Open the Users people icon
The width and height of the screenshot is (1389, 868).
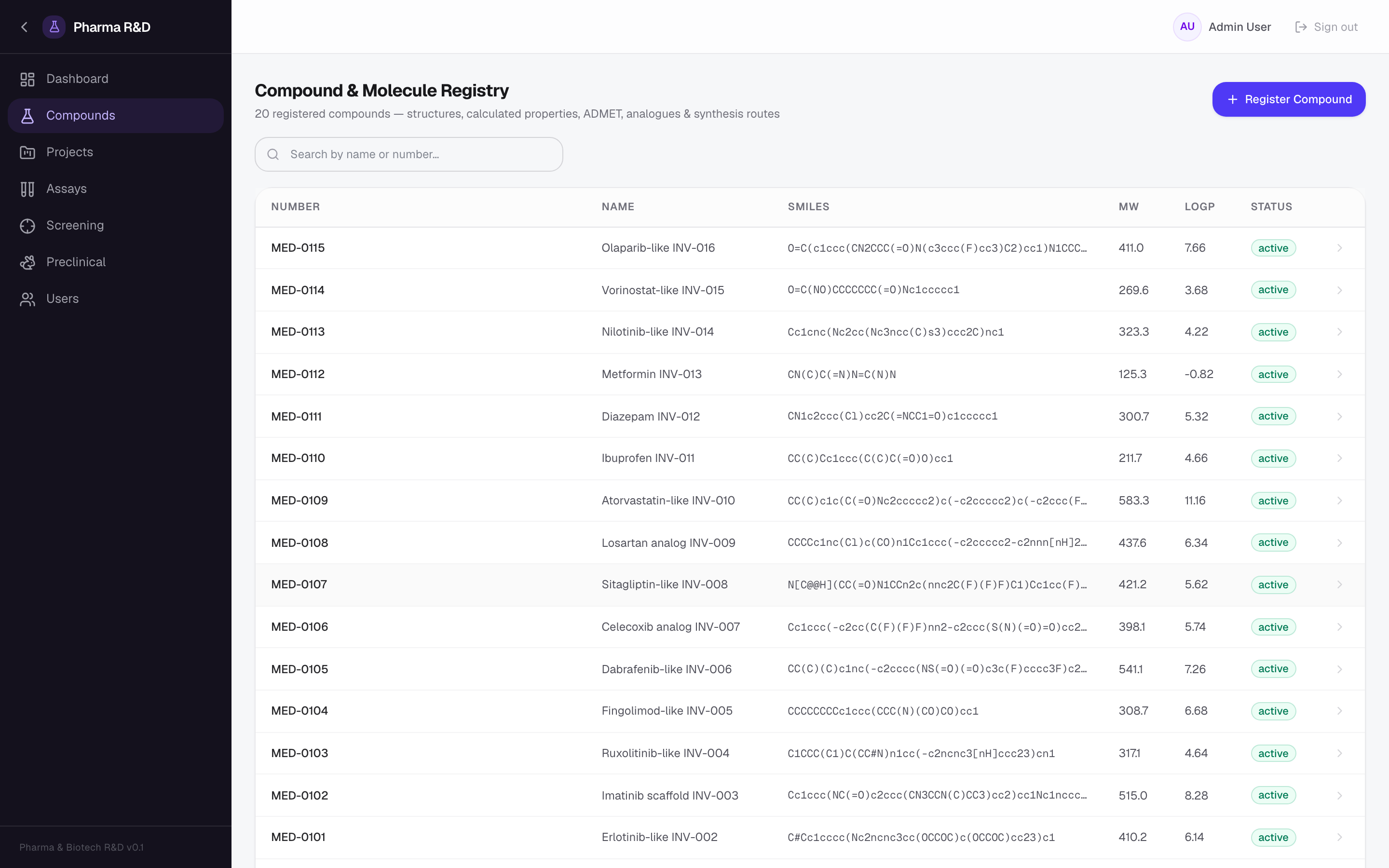coord(27,299)
